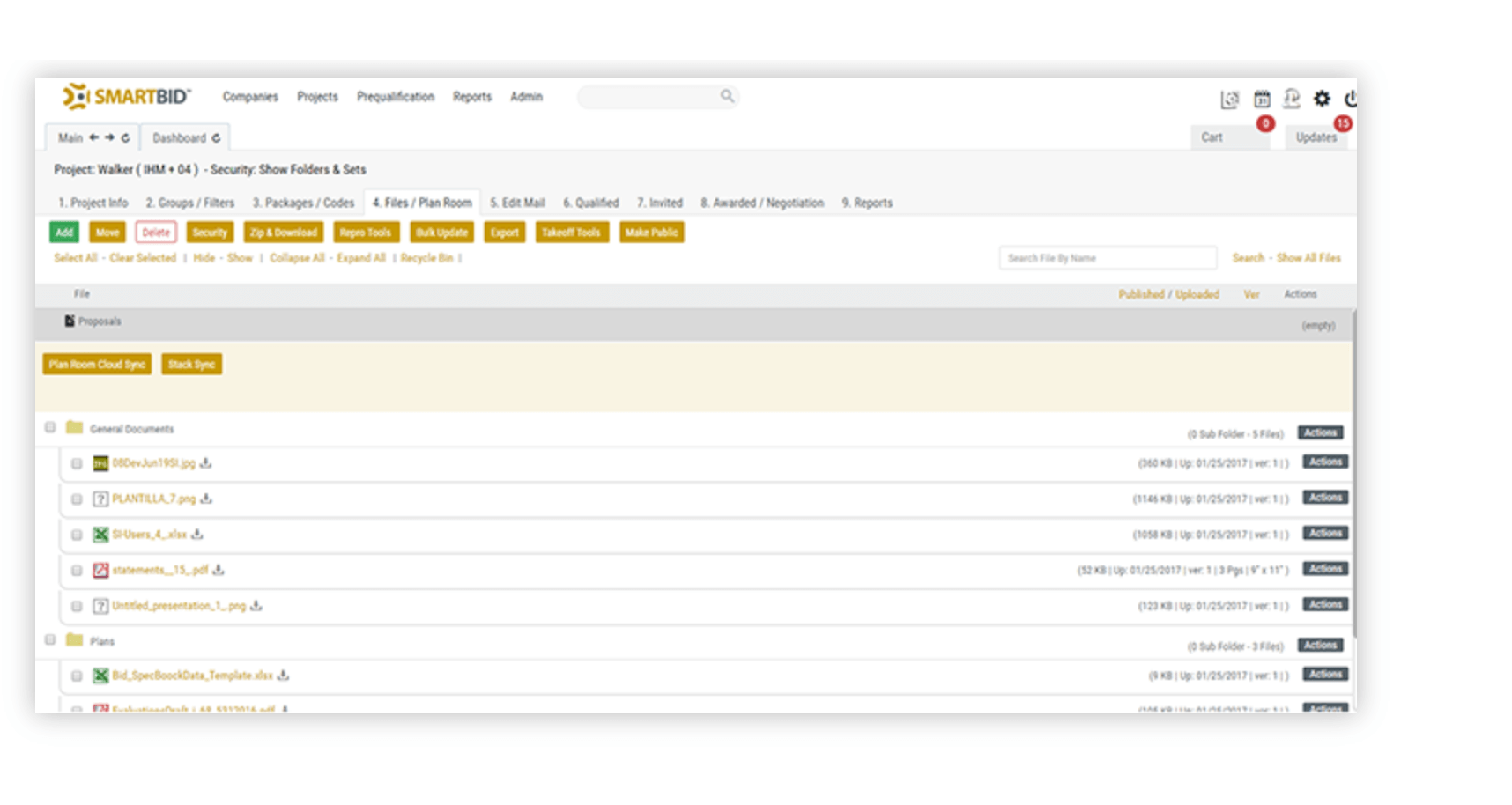Open the reports chart icon near top right
The height and width of the screenshot is (805, 1512).
(x=1228, y=100)
